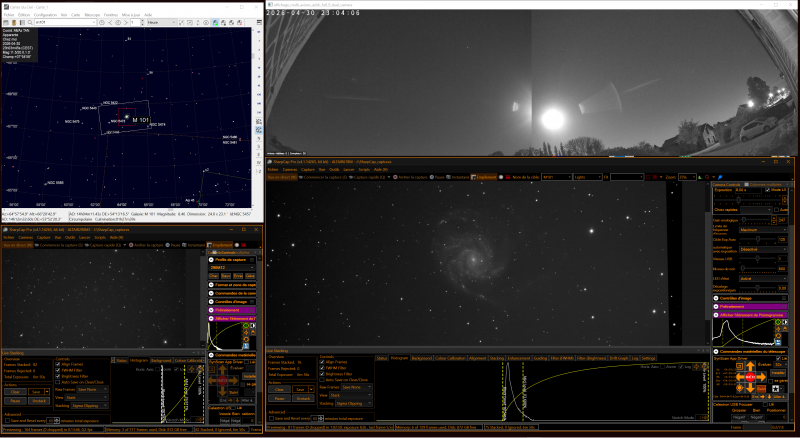Toggle Brightness Filter in smaller SharpCap window
The image size is (800, 438).
58,376
